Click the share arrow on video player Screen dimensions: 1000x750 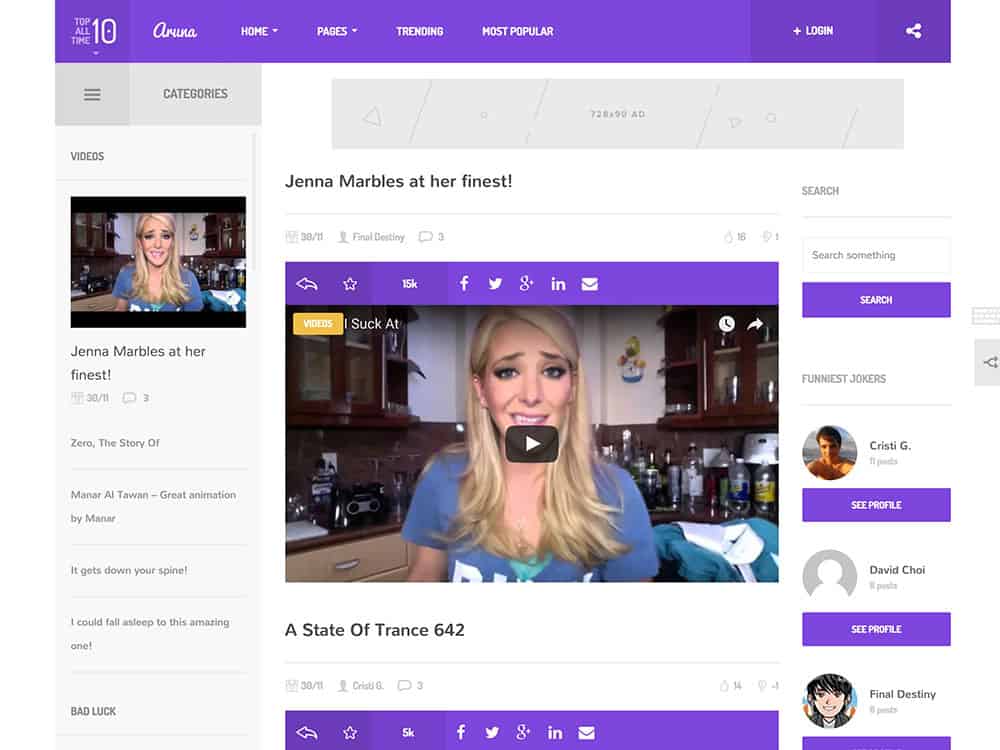pos(755,324)
